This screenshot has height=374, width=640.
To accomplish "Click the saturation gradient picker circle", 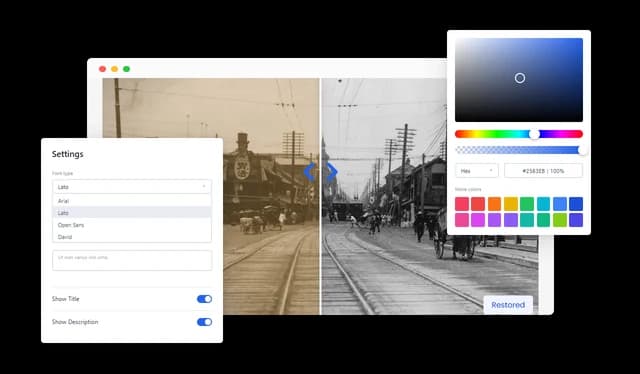I will point(520,78).
